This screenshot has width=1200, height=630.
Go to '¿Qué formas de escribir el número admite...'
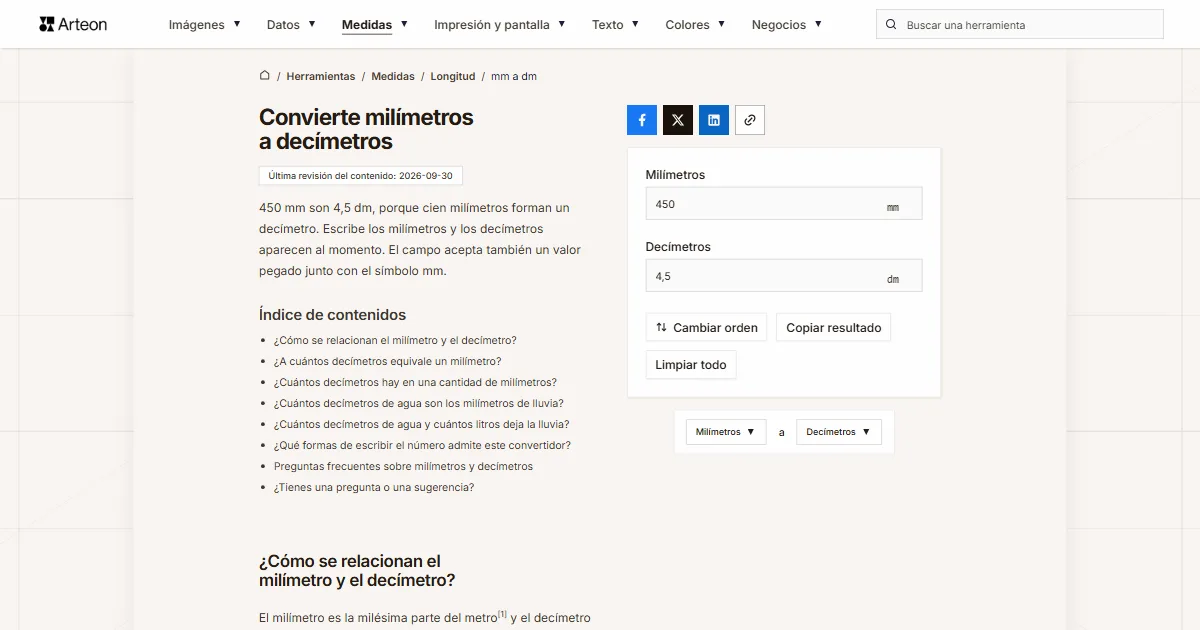[x=422, y=445]
